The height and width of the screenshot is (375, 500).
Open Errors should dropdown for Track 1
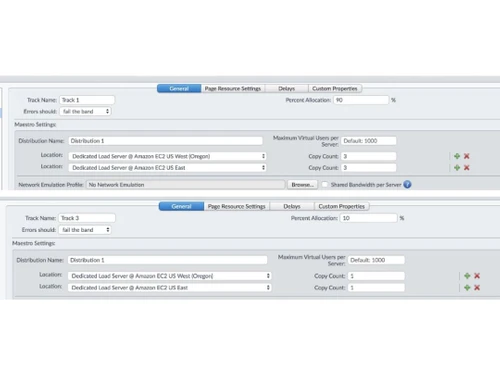click(85, 111)
